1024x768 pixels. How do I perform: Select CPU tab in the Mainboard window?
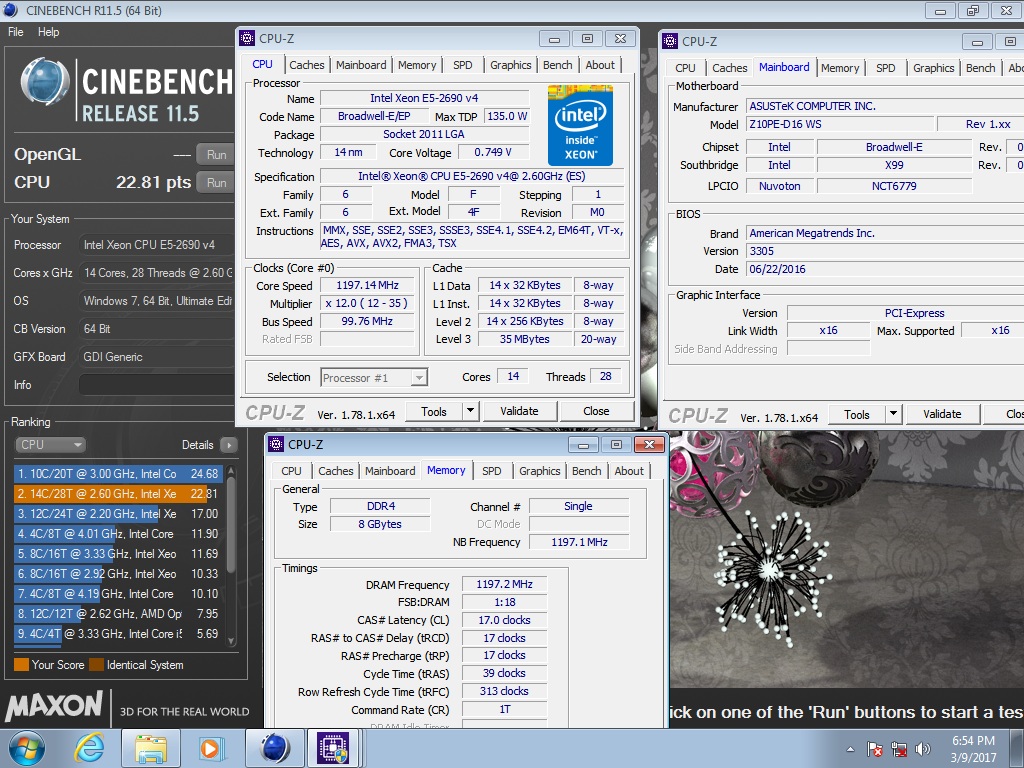point(685,68)
